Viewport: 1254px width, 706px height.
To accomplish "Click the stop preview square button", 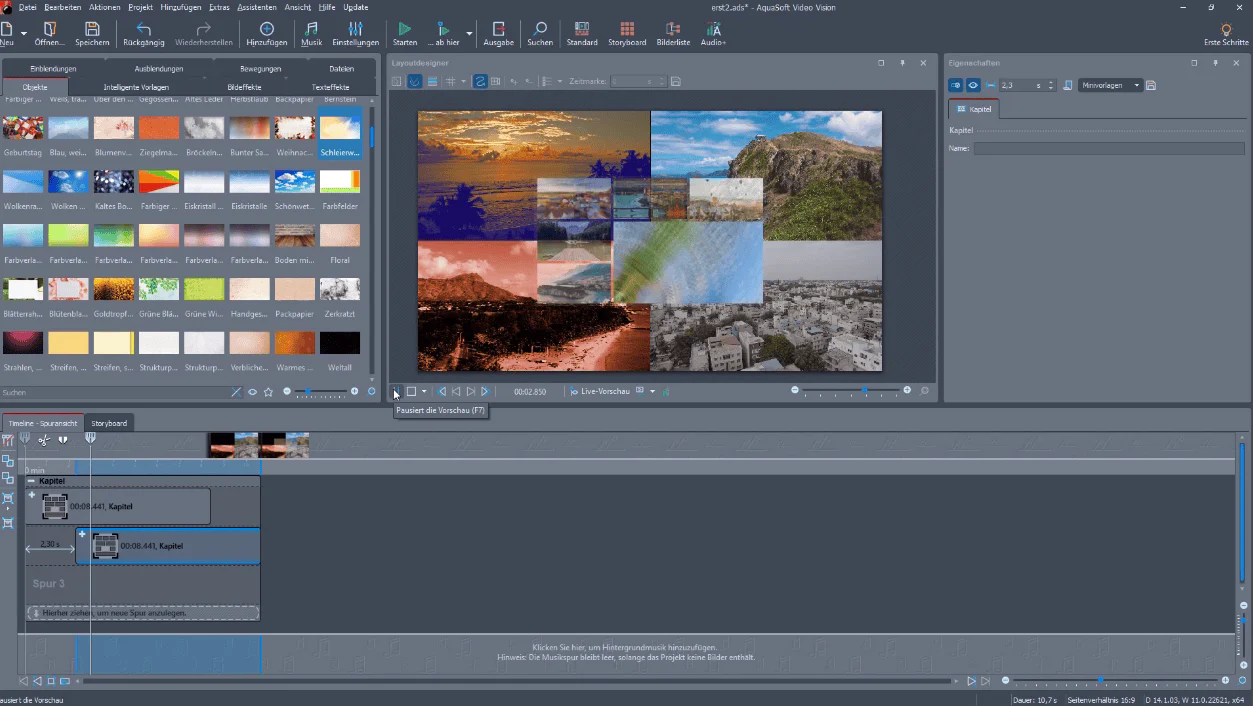I will click(x=411, y=391).
